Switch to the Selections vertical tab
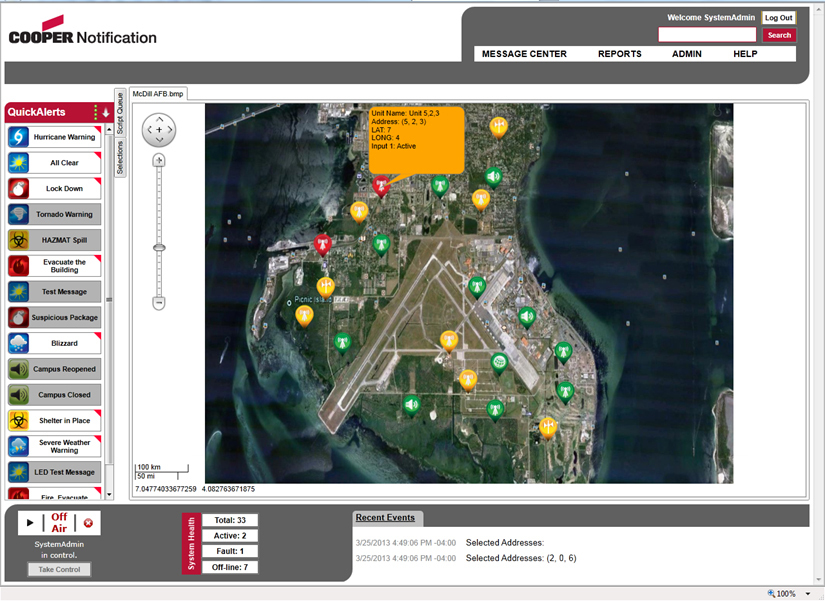The height and width of the screenshot is (601, 825). tap(120, 157)
